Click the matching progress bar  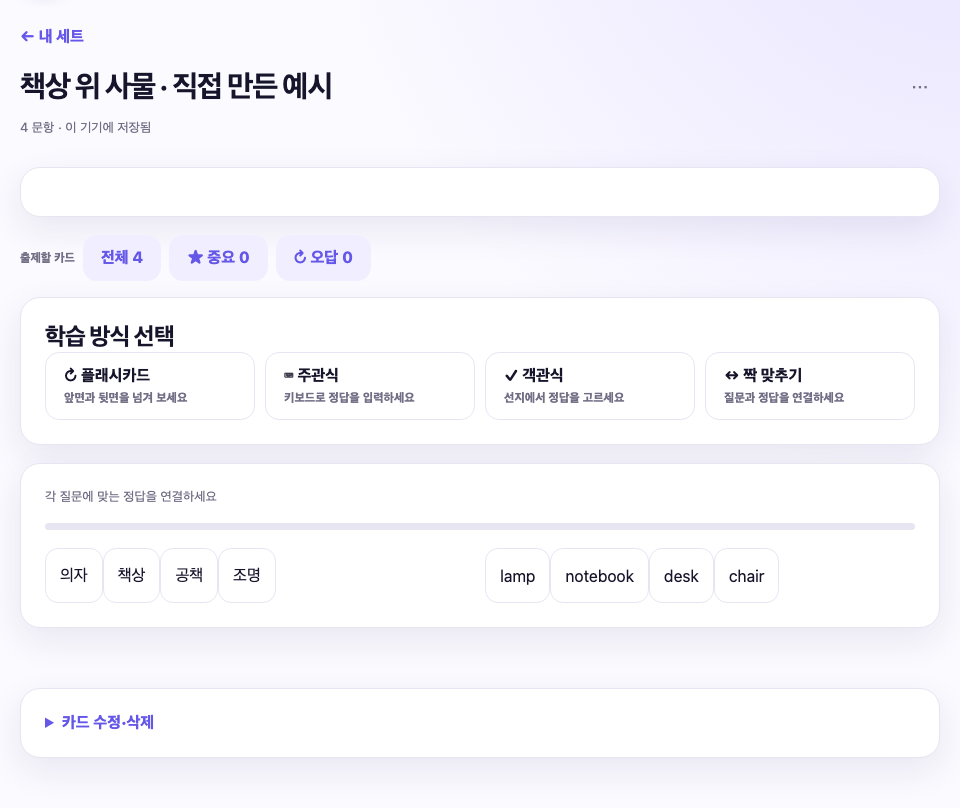[480, 526]
